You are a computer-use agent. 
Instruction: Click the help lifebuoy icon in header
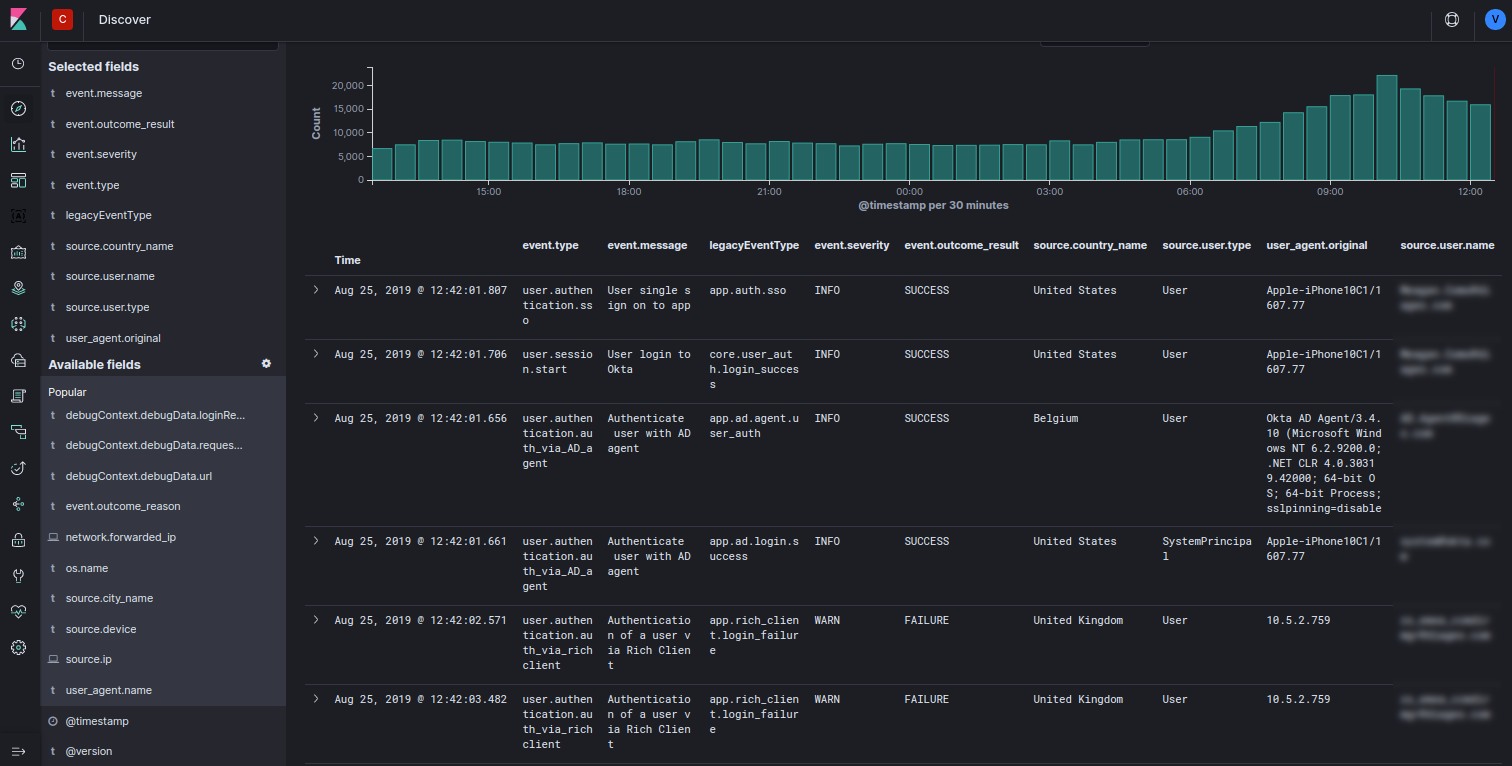tap(1452, 20)
